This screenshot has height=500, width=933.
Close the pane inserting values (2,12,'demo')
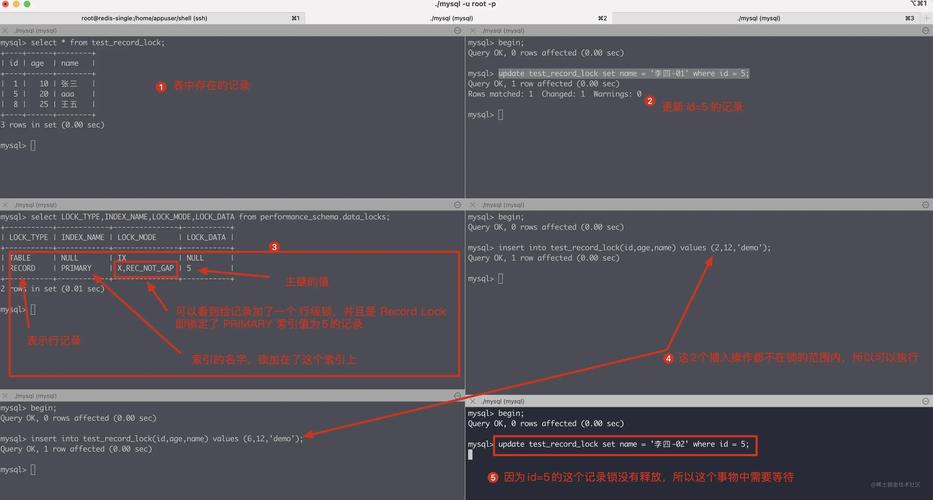[472, 205]
